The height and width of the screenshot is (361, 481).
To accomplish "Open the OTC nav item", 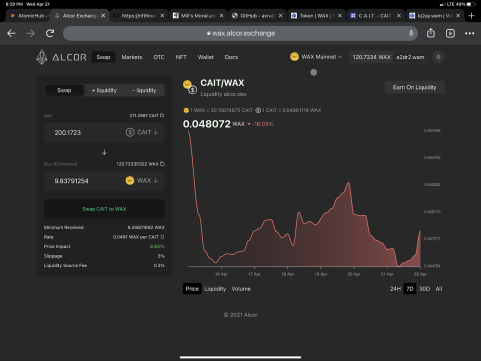I will 159,57.
